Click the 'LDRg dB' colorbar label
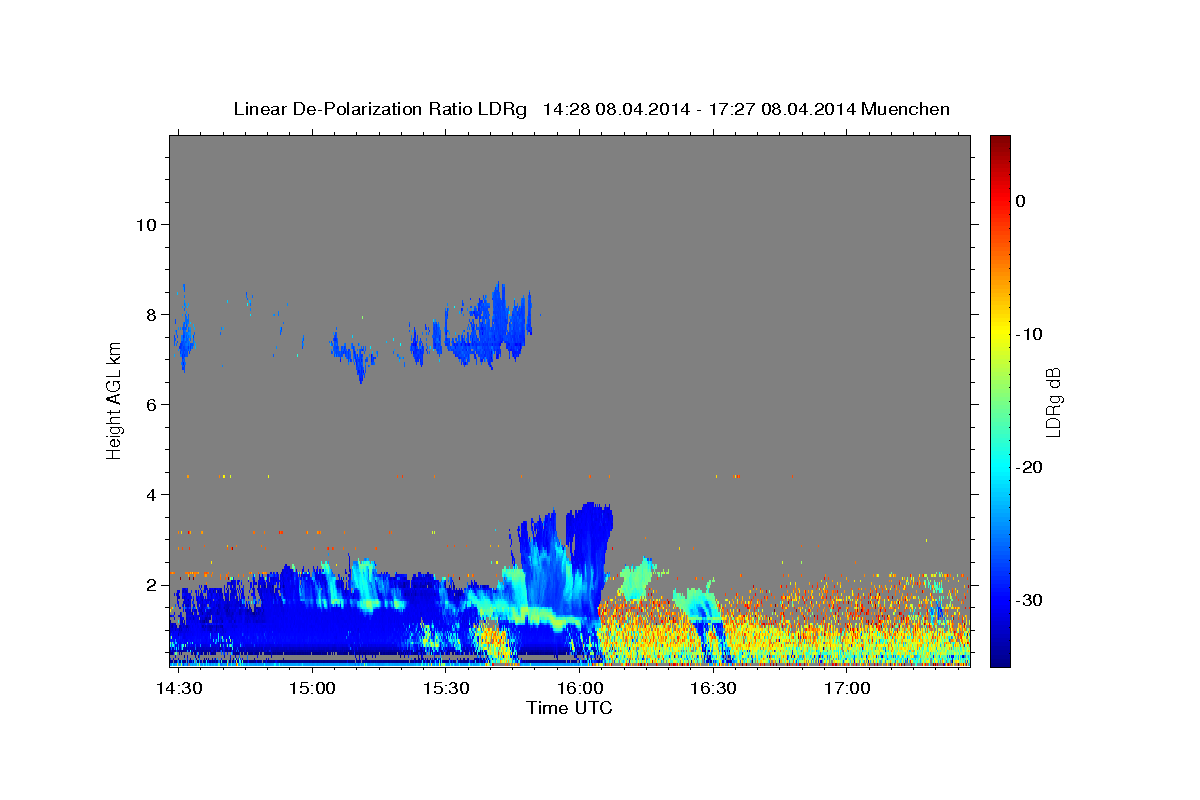Screen dimensions: 1200x800 coord(1053,403)
